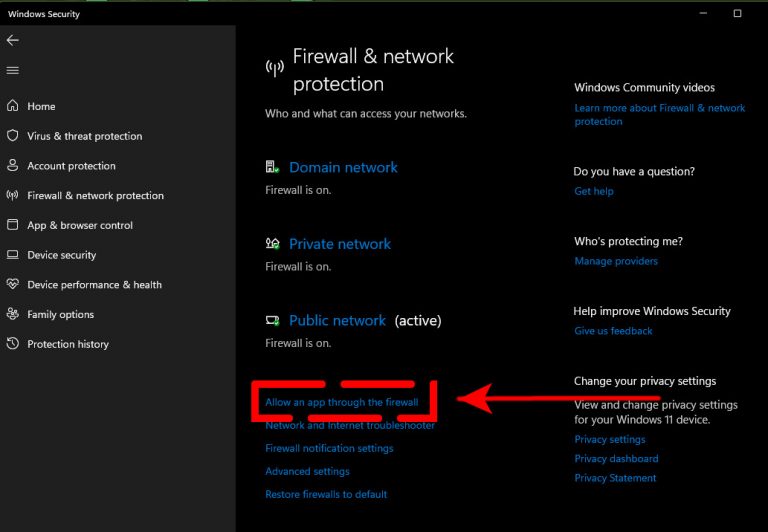Open App & browser control in sidebar
Viewport: 768px width, 532px height.
point(80,225)
